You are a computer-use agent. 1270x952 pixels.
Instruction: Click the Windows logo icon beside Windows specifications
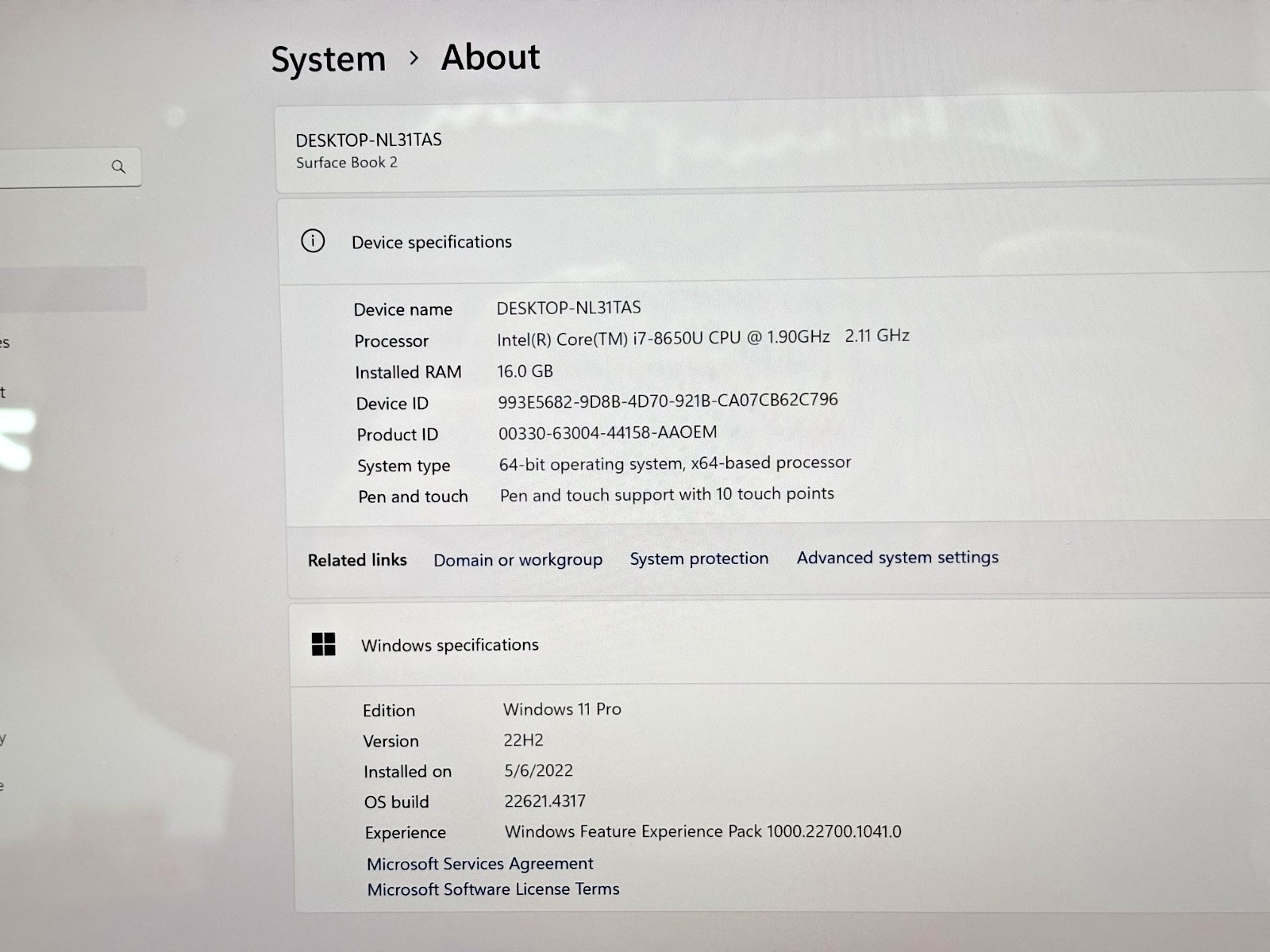[x=324, y=644]
